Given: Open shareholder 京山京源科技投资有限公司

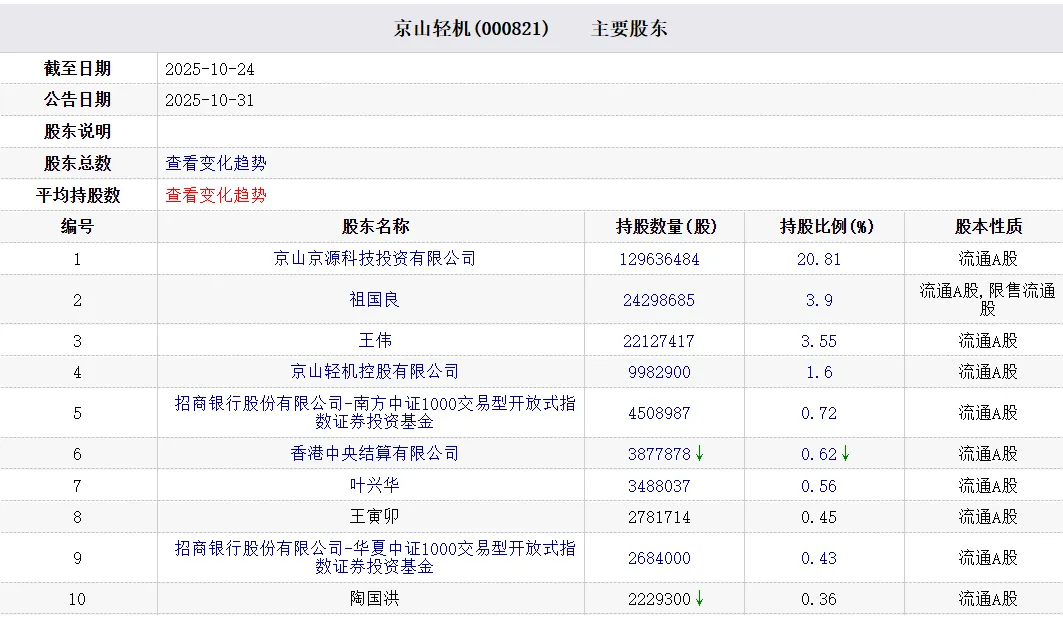Looking at the screenshot, I should coord(374,258).
